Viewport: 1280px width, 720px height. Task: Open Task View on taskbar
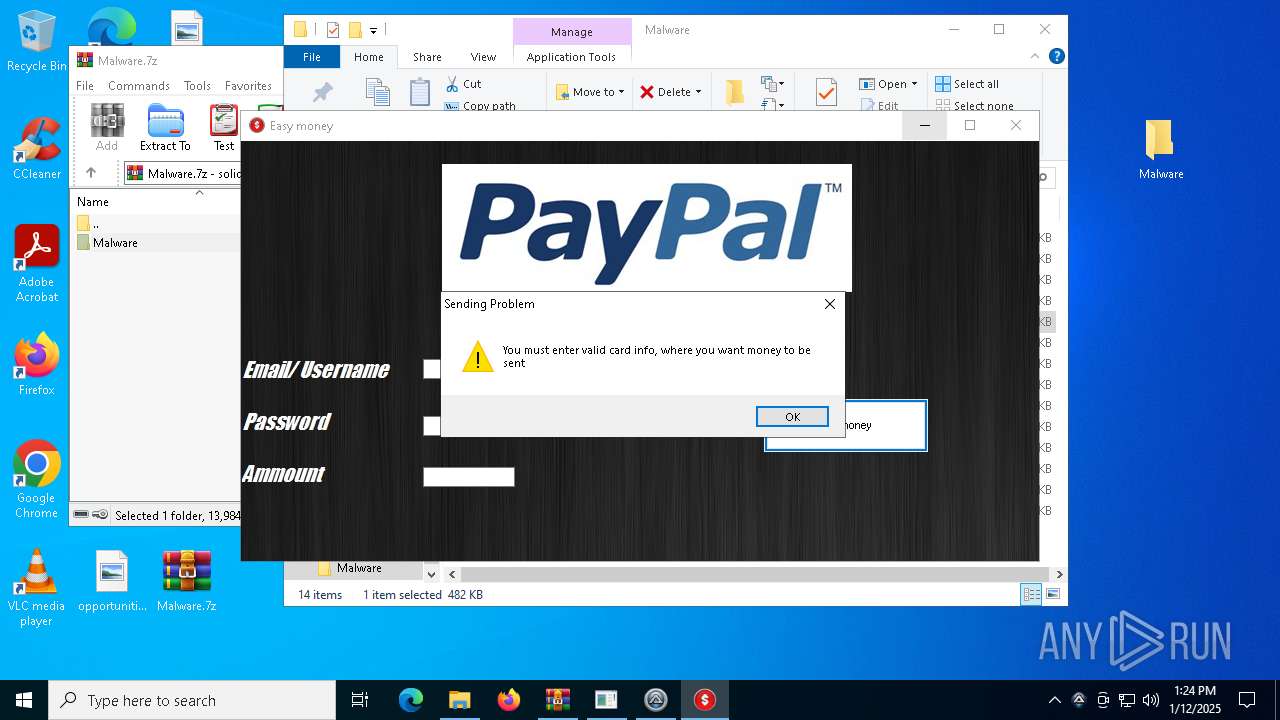click(x=360, y=700)
